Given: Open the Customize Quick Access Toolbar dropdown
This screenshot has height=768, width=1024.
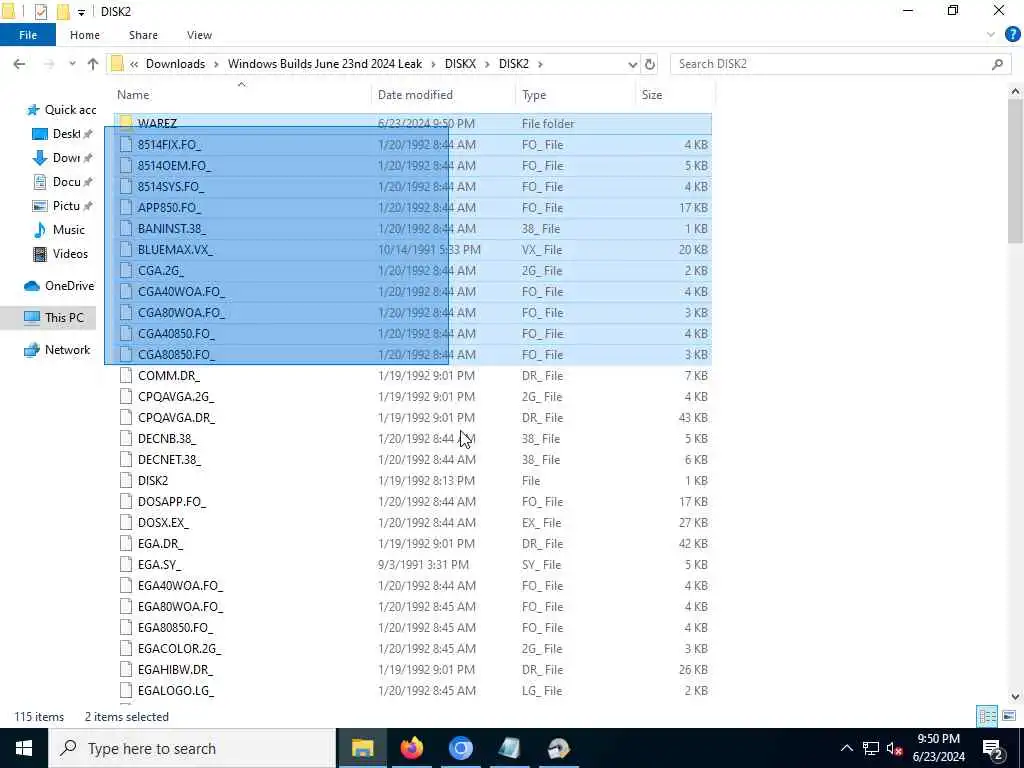Looking at the screenshot, I should coord(81,12).
